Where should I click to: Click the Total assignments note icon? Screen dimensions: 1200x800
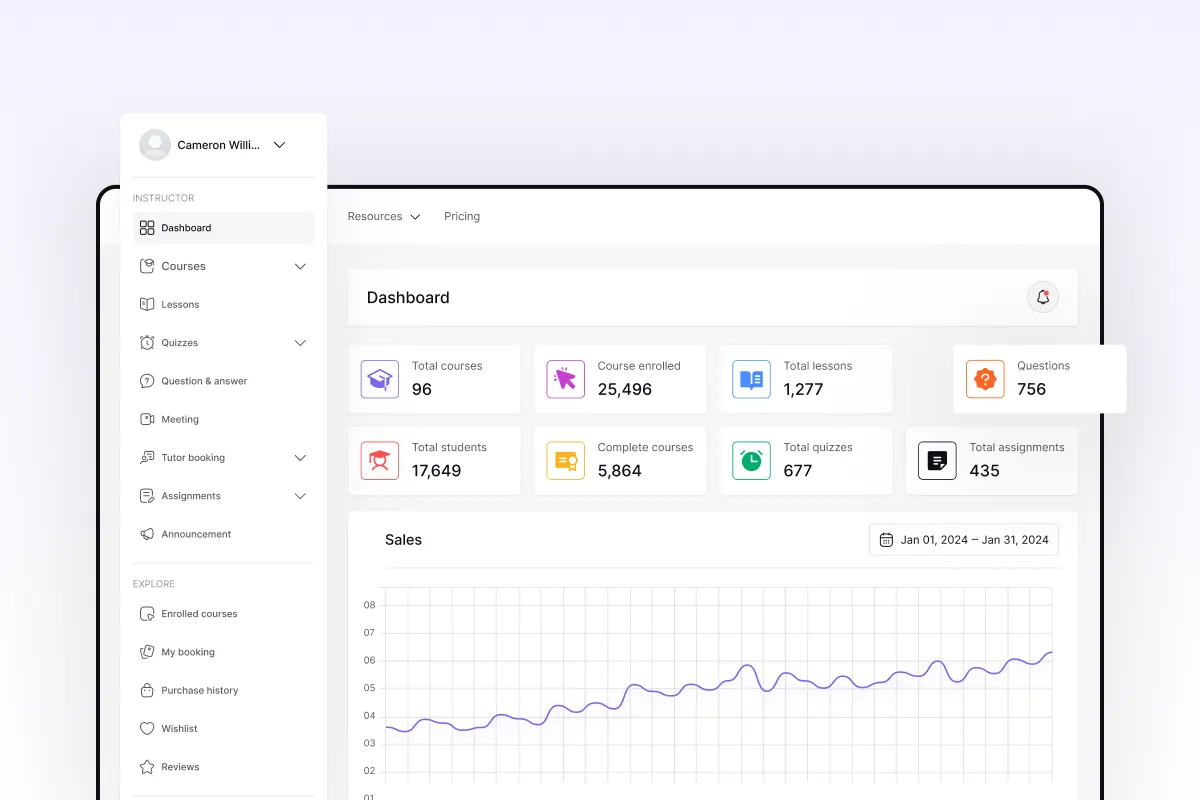pyautogui.click(x=937, y=460)
